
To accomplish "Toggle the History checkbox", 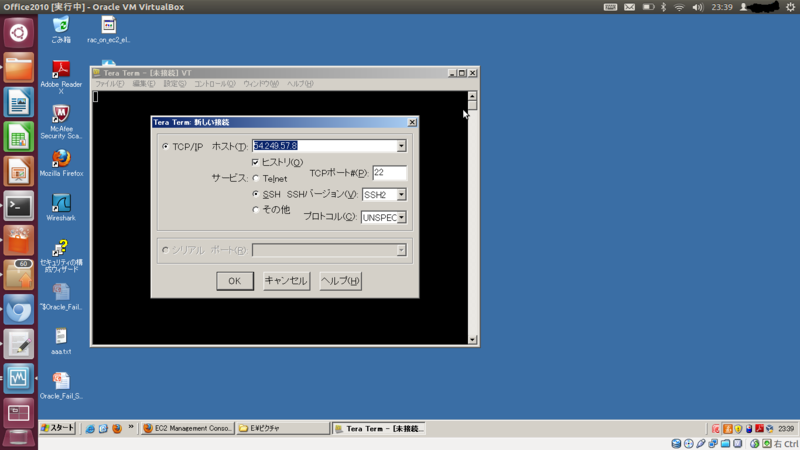I will click(255, 162).
